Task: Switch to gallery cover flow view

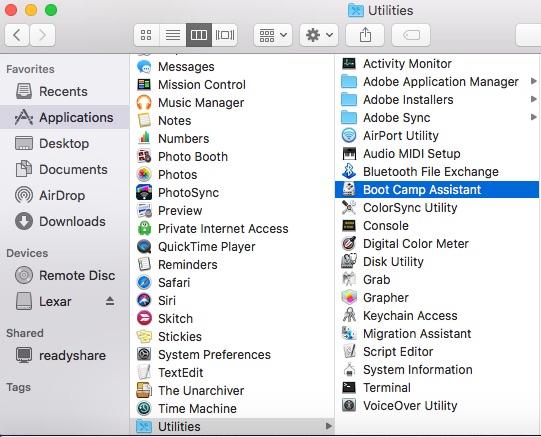Action: coord(225,35)
